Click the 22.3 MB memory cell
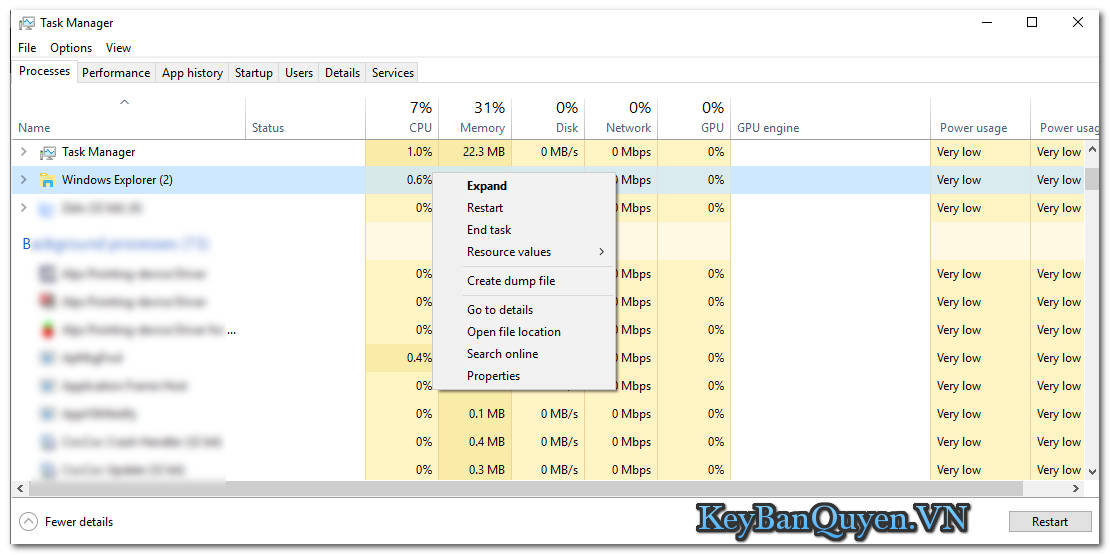This screenshot has width=1110, height=555. coord(475,151)
